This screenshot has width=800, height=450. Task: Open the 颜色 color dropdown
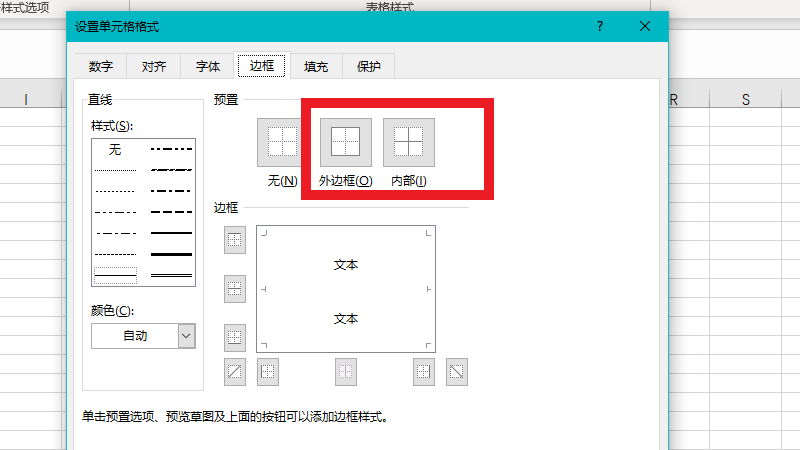[x=186, y=336]
